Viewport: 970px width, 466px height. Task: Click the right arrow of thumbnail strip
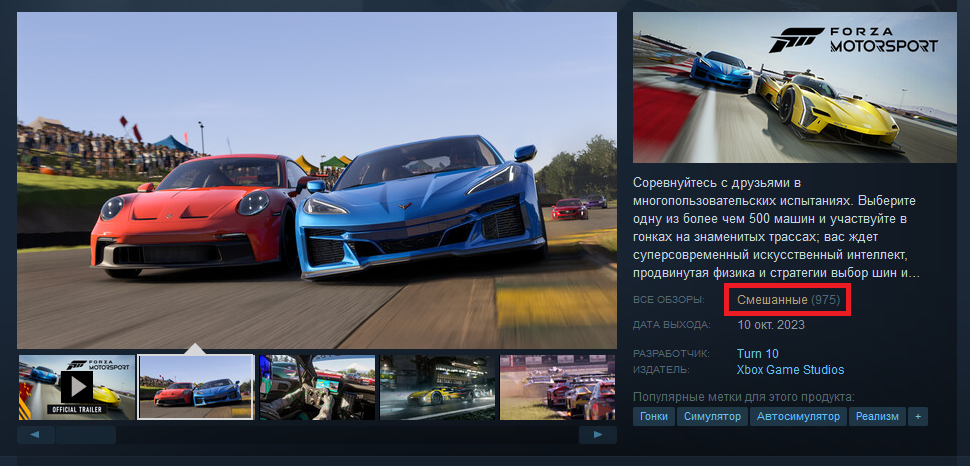click(x=598, y=435)
